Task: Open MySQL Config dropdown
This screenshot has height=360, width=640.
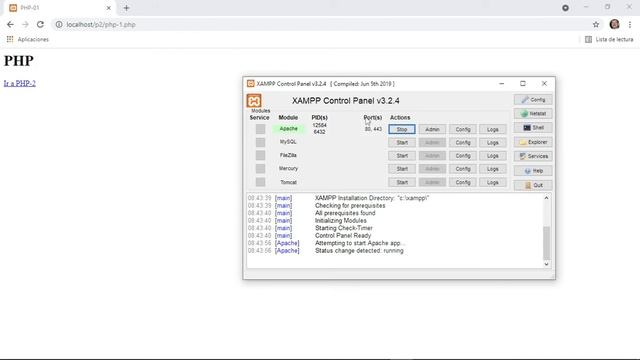Action: (x=463, y=142)
